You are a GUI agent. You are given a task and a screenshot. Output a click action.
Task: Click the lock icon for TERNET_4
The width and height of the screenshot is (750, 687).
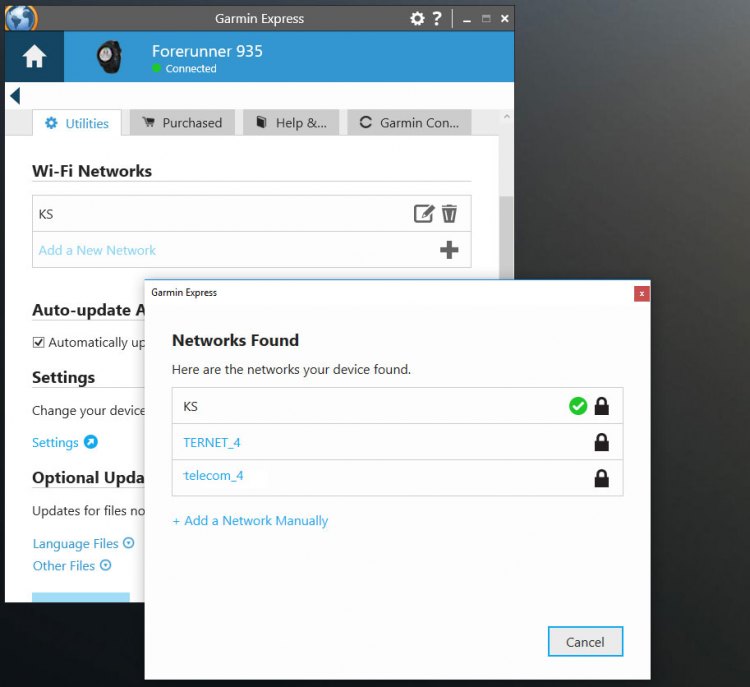coord(601,442)
